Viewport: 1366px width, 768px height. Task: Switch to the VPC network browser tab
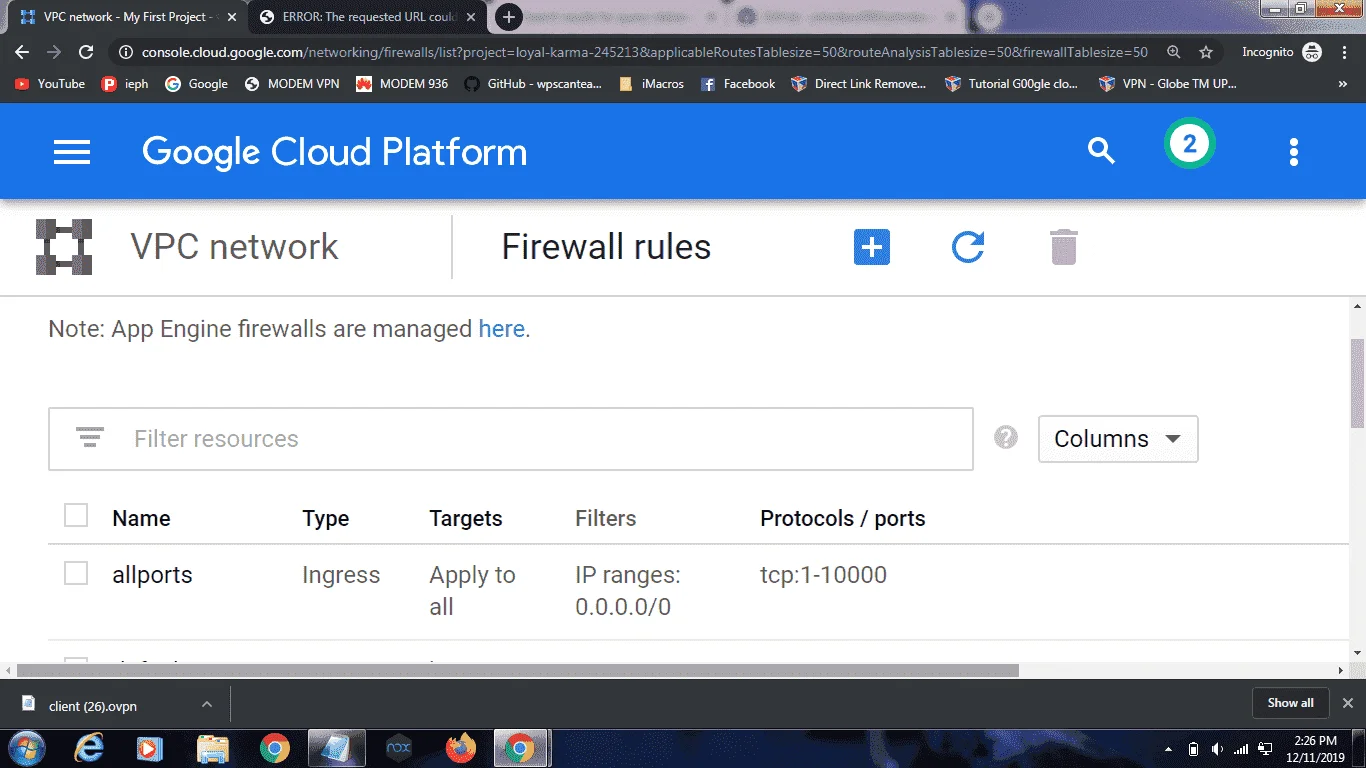(126, 17)
